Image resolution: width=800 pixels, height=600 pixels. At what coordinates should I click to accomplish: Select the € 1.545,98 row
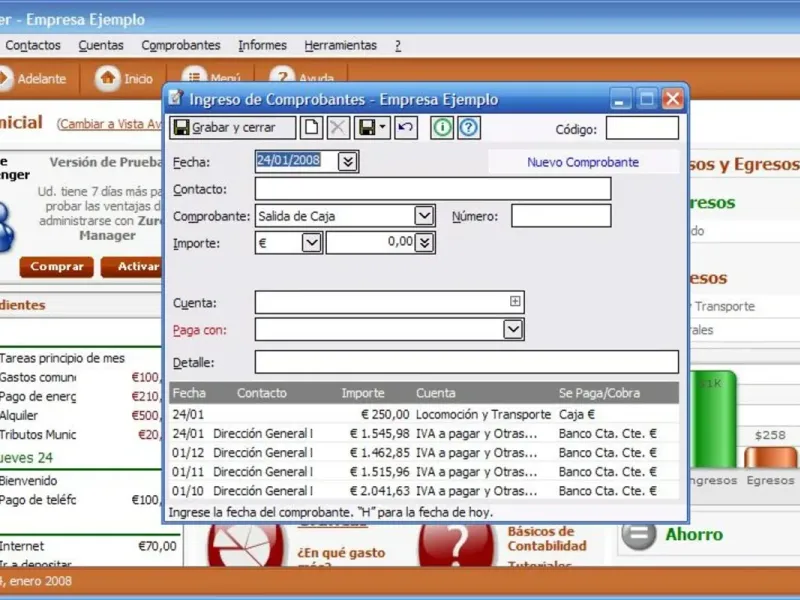click(424, 434)
